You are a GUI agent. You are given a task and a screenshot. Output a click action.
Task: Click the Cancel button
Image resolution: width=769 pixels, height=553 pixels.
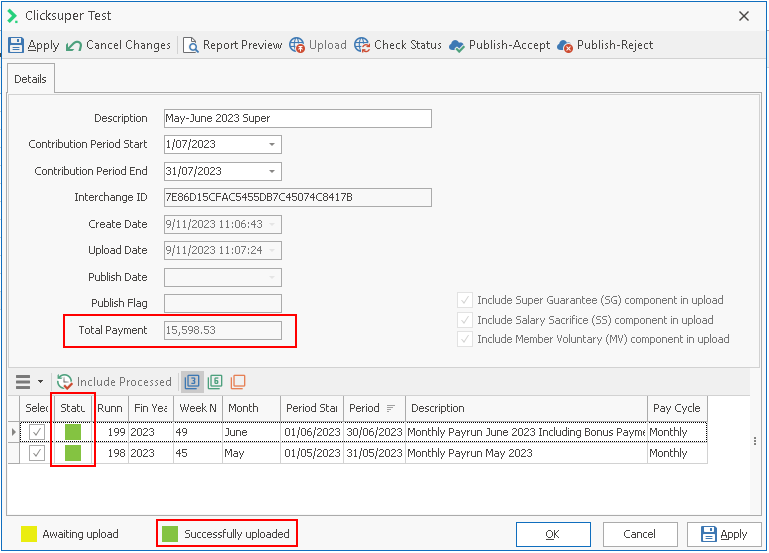pyautogui.click(x=639, y=534)
